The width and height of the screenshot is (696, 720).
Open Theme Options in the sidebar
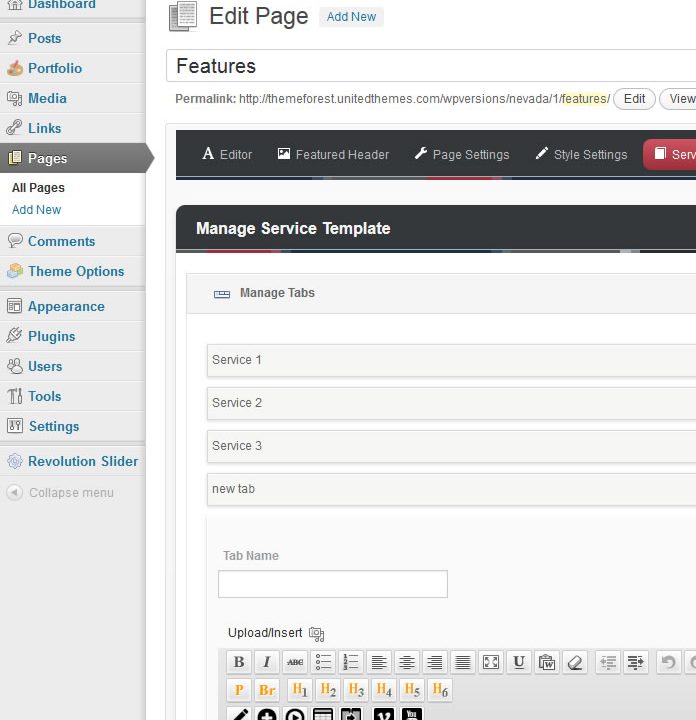76,271
